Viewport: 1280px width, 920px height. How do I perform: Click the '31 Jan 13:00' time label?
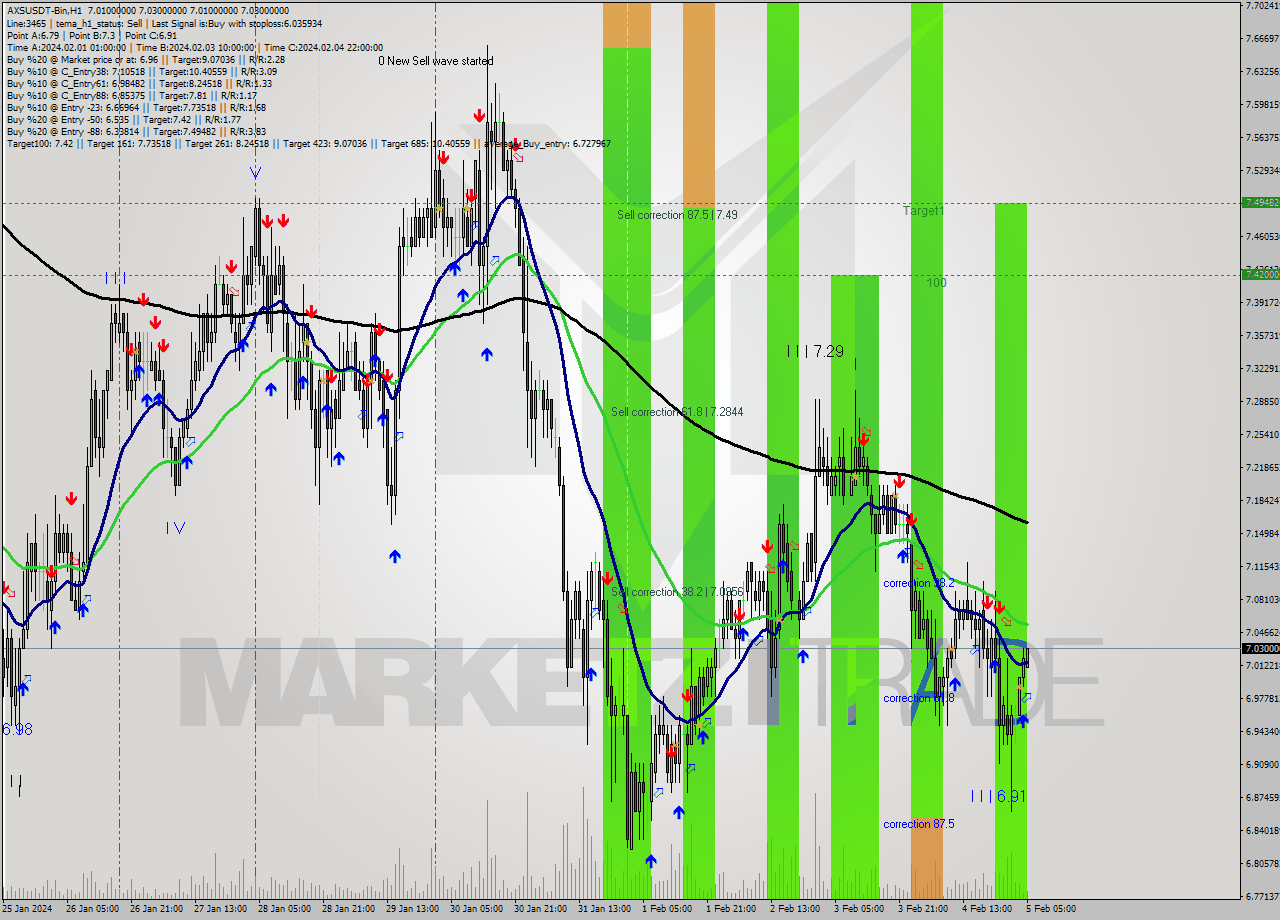click(604, 909)
